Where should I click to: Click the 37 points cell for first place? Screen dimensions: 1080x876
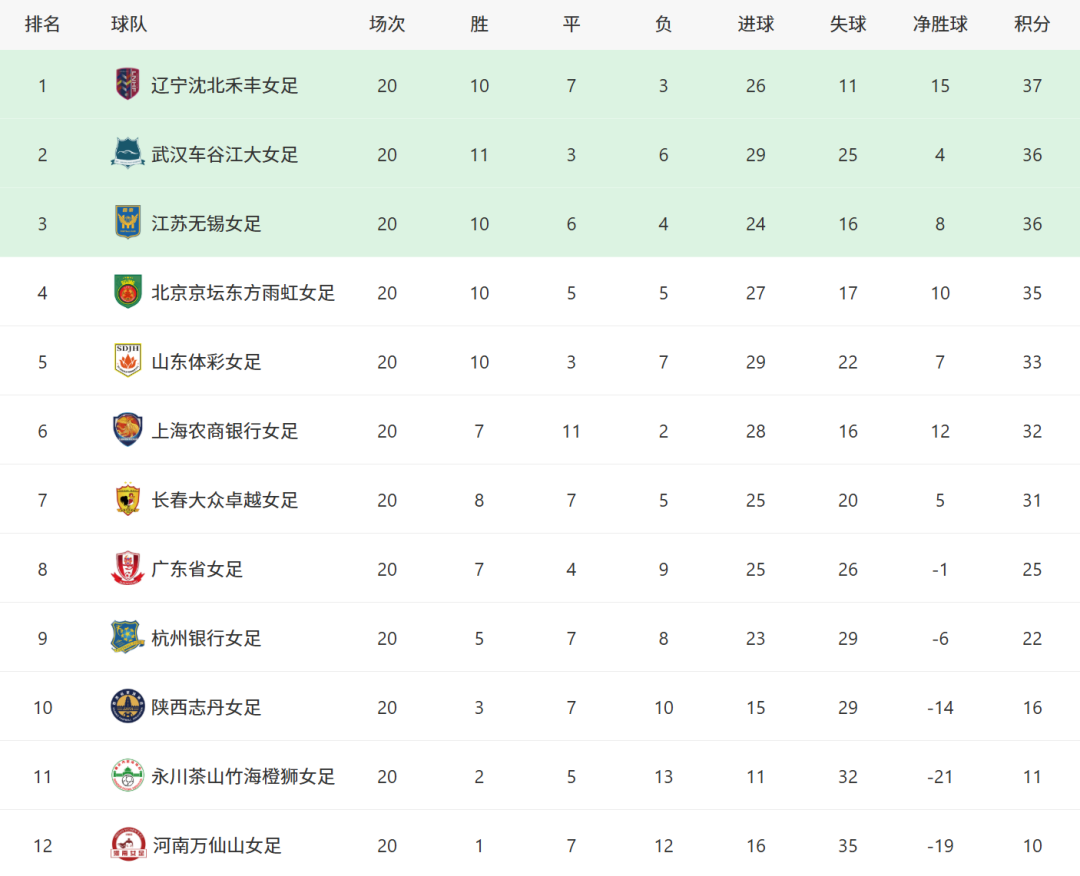coord(1032,86)
